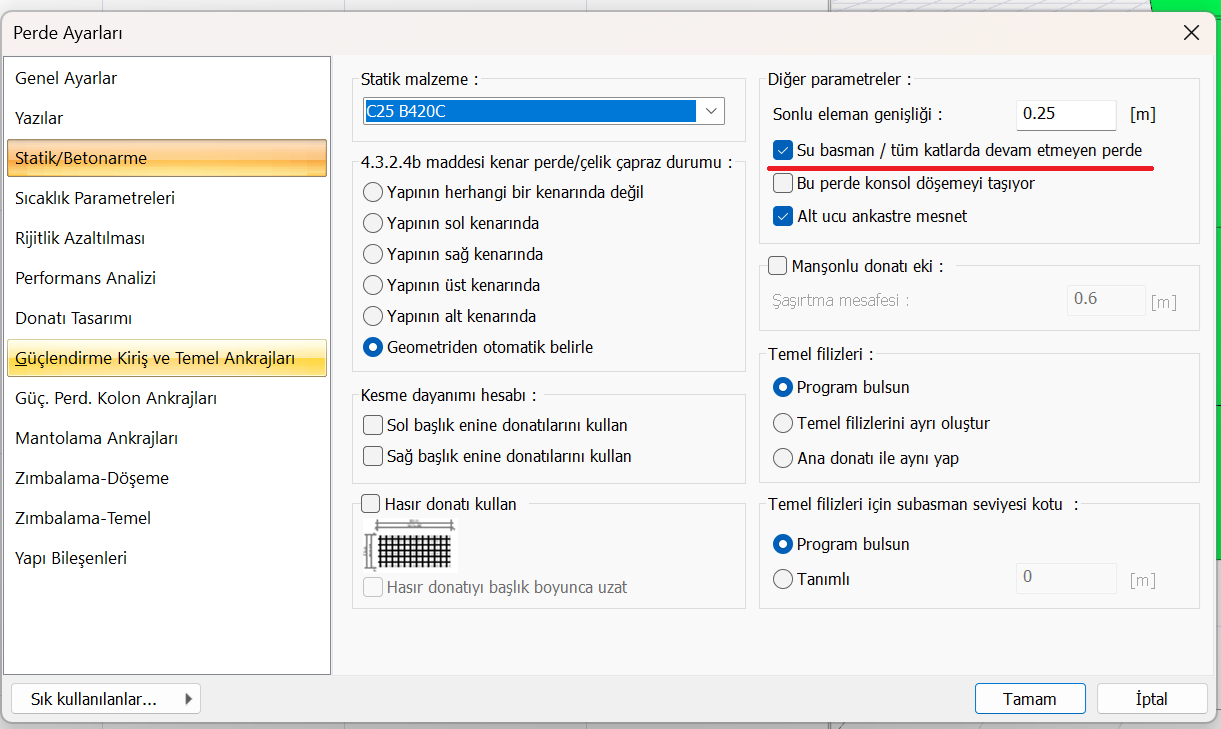The width and height of the screenshot is (1221, 729).
Task: Enable Manşonlu donatı eki checkbox
Action: (777, 266)
